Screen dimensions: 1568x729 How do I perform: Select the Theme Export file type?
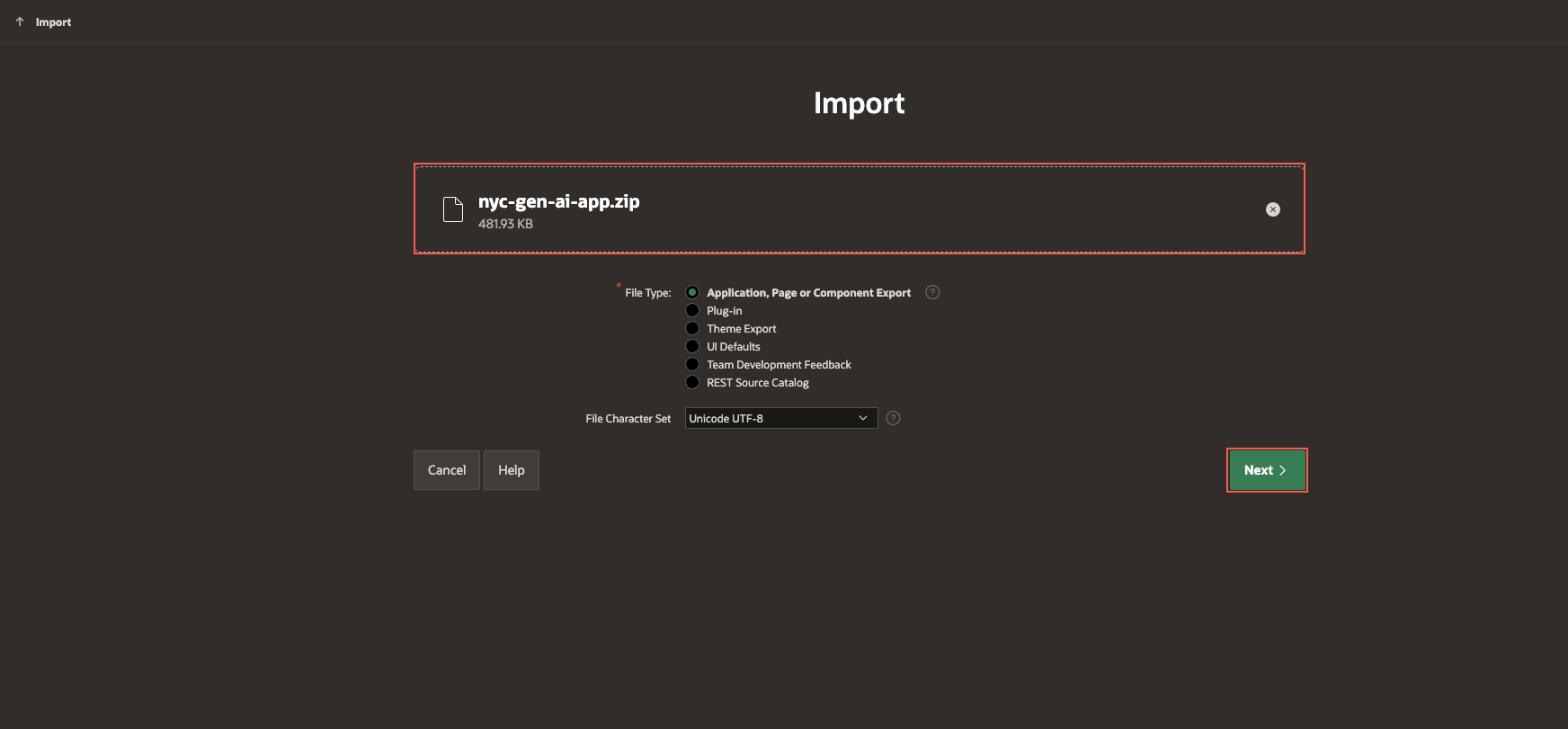click(692, 328)
